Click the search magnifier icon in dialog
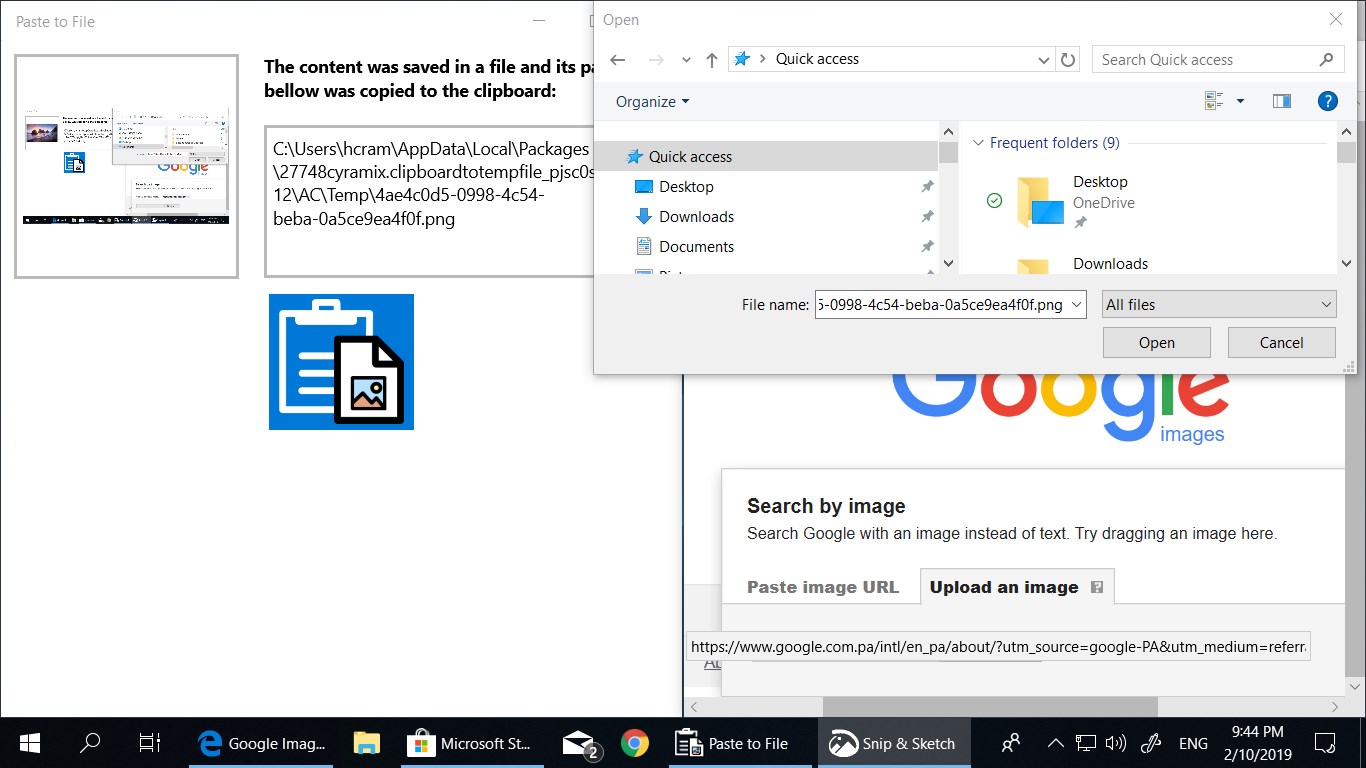 (1327, 59)
